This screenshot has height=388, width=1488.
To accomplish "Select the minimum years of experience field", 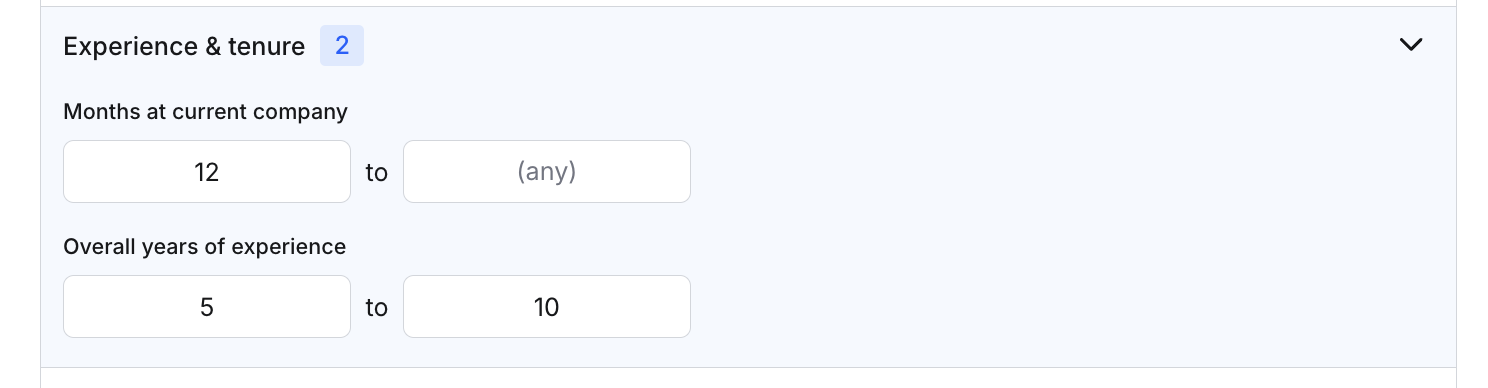I will [x=207, y=307].
